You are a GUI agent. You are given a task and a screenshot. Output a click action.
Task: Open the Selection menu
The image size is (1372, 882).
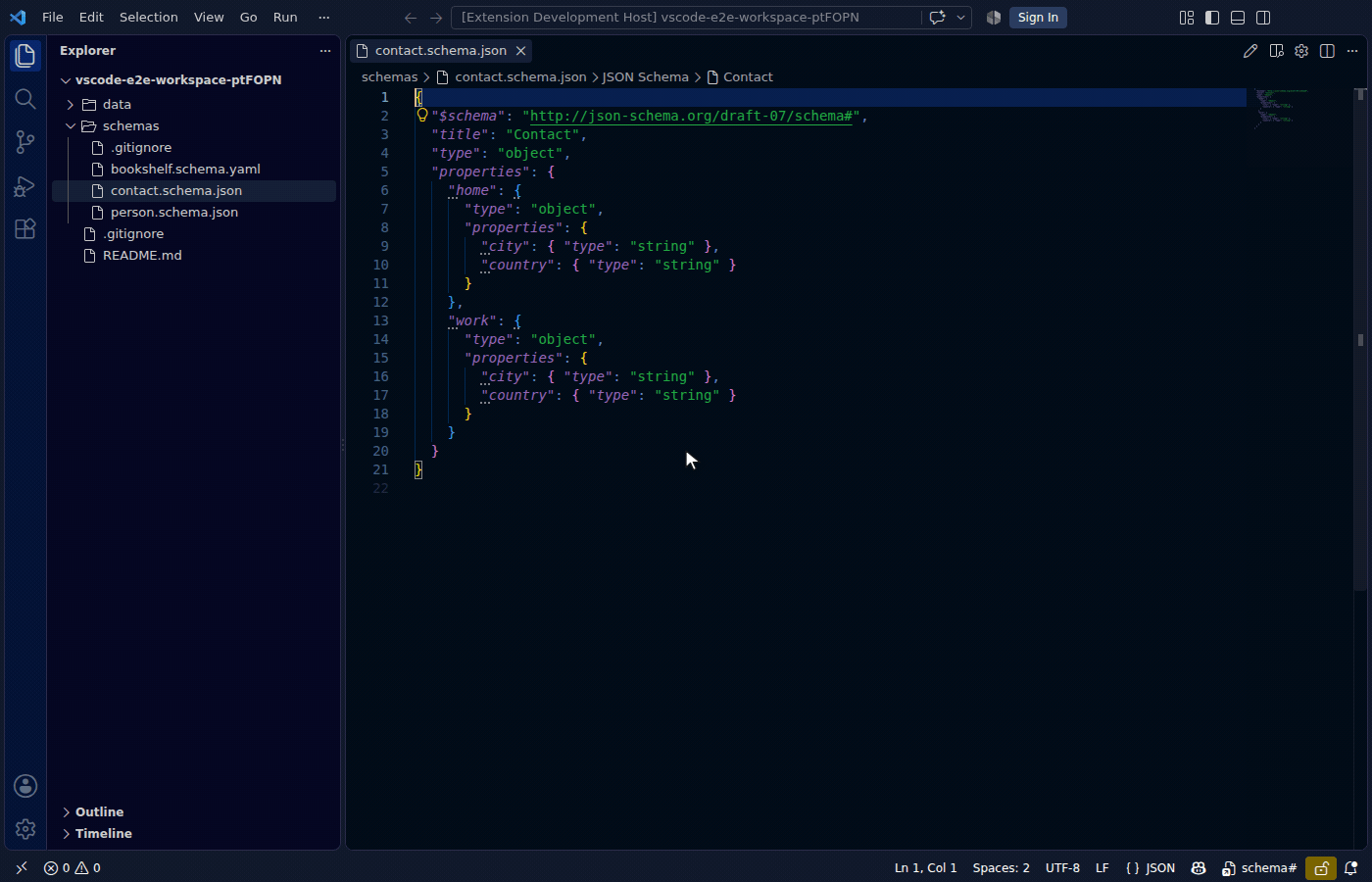[x=149, y=18]
